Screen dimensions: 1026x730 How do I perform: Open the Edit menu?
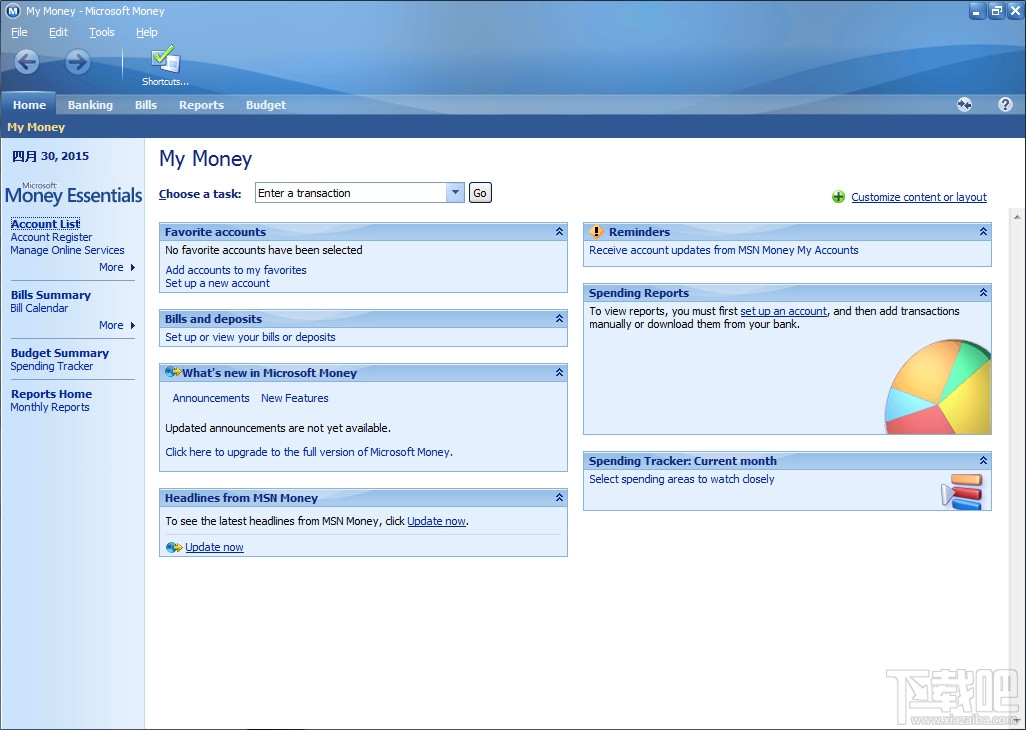(x=58, y=32)
